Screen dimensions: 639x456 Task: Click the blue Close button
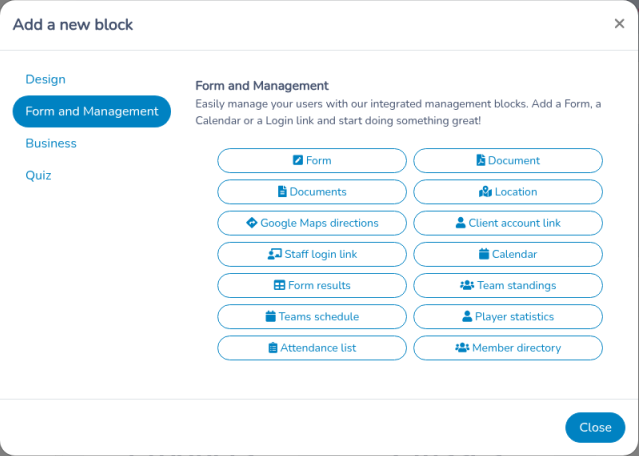595,427
